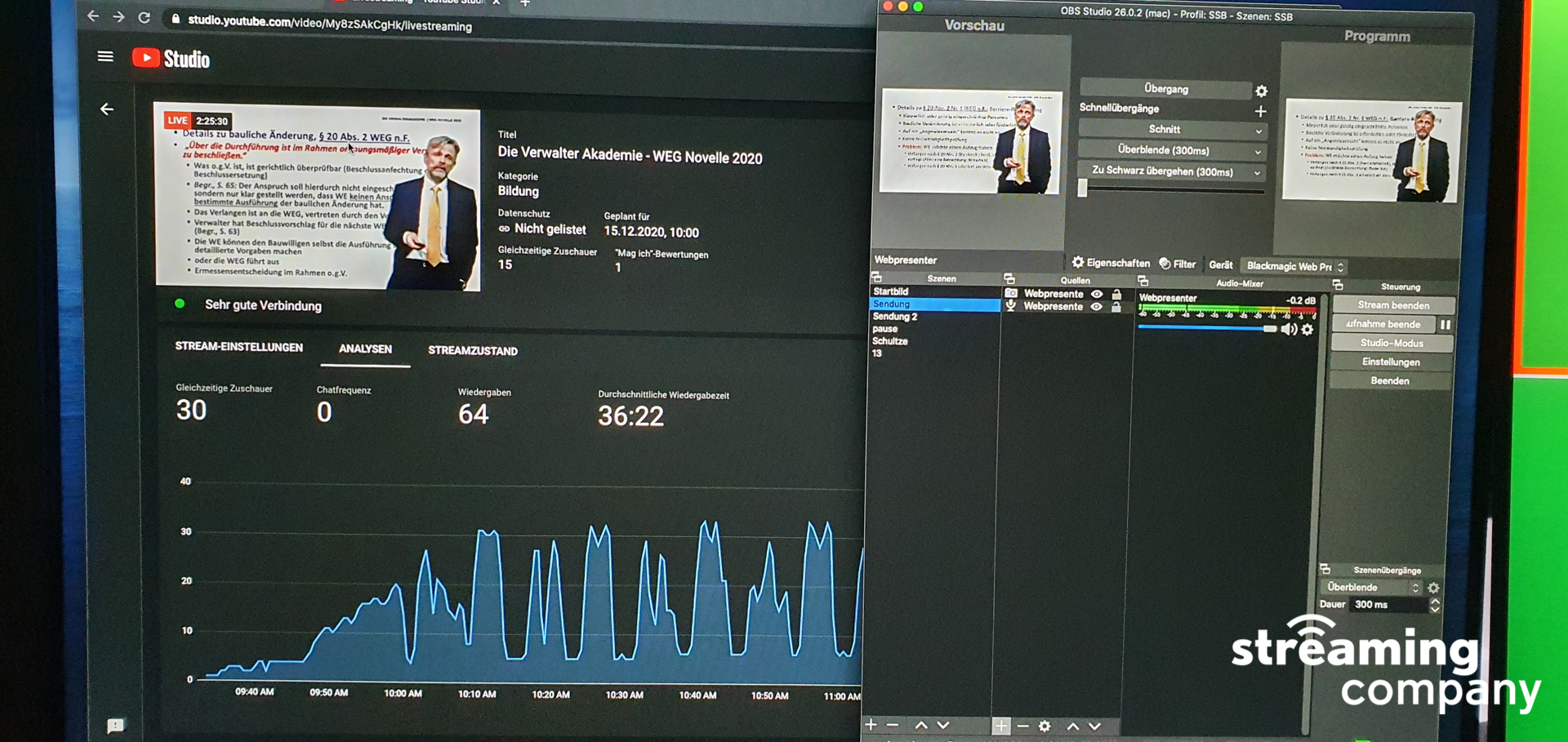The height and width of the screenshot is (742, 1568).
Task: Select the ANALYSEN tab
Action: click(365, 349)
